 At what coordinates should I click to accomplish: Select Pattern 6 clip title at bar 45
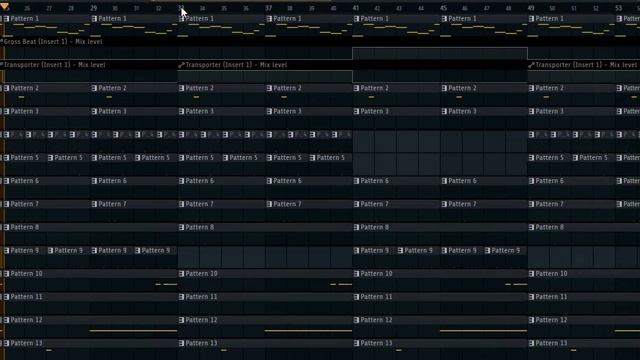(462, 181)
